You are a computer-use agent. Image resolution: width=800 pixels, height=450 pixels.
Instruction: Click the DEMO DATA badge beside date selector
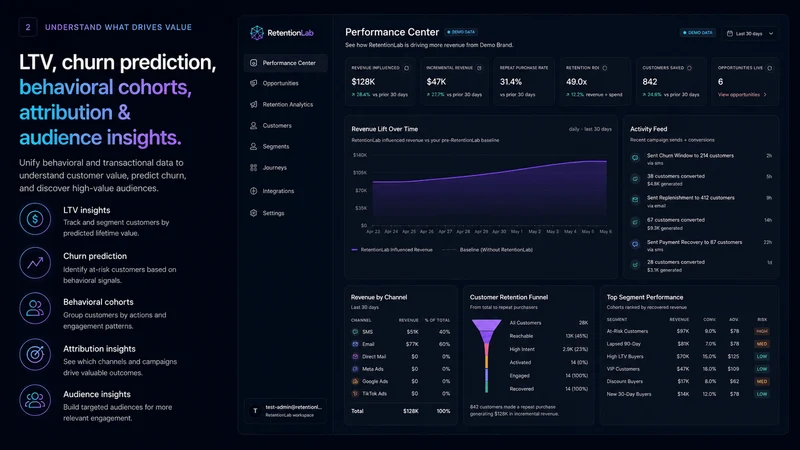697,33
